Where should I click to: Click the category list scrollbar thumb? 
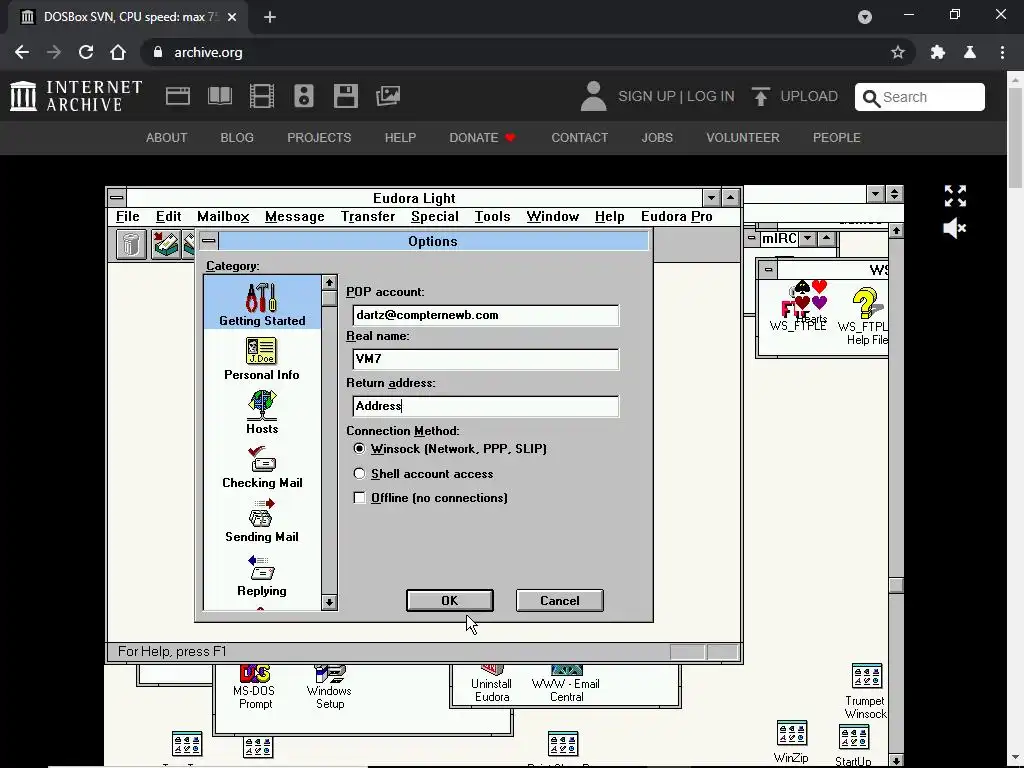[x=329, y=298]
